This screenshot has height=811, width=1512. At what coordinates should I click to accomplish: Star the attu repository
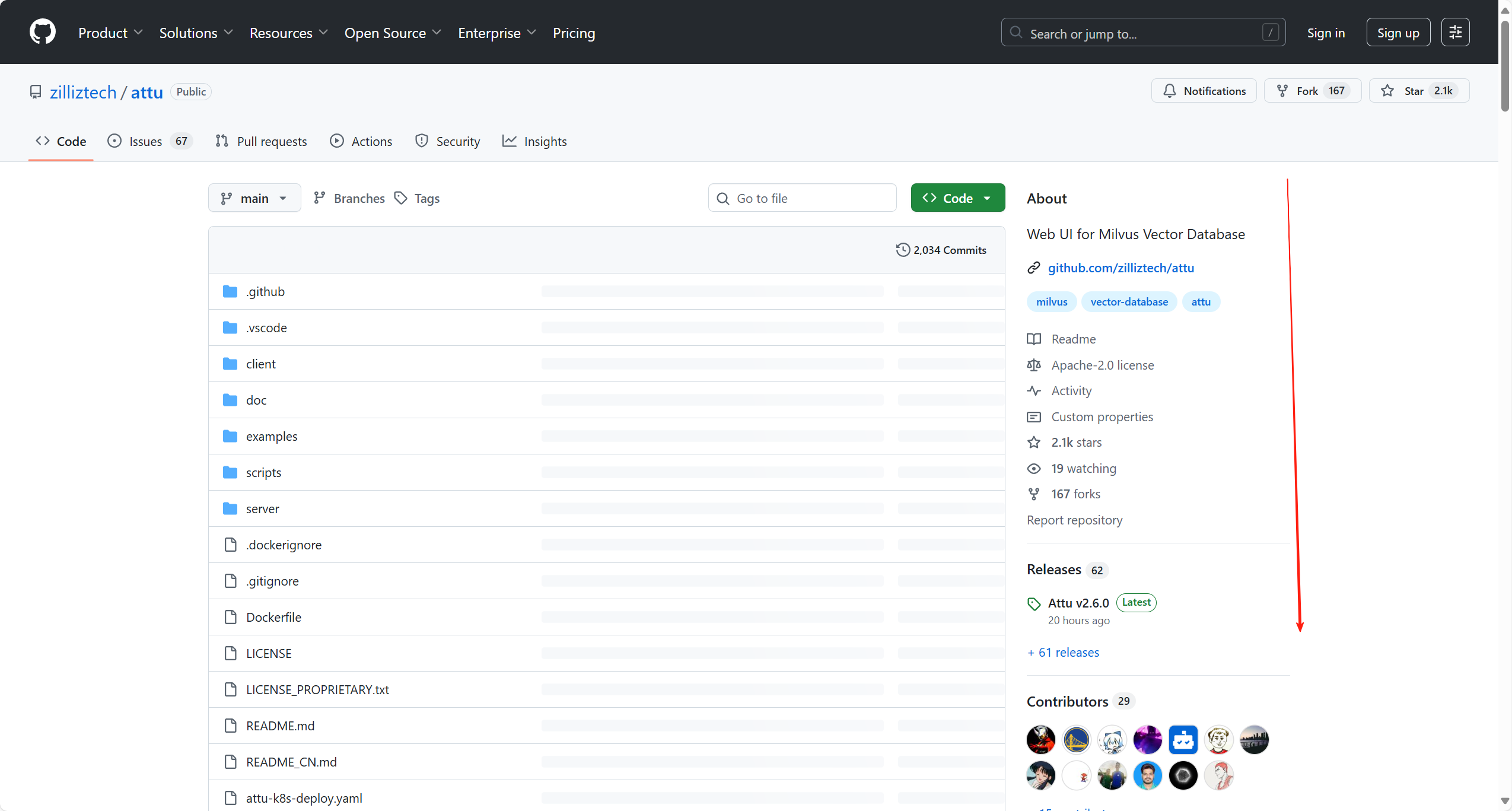point(1418,91)
